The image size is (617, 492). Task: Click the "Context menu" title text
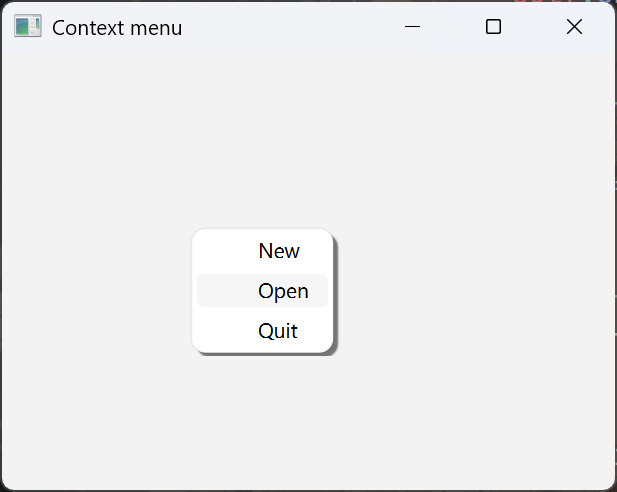click(117, 28)
